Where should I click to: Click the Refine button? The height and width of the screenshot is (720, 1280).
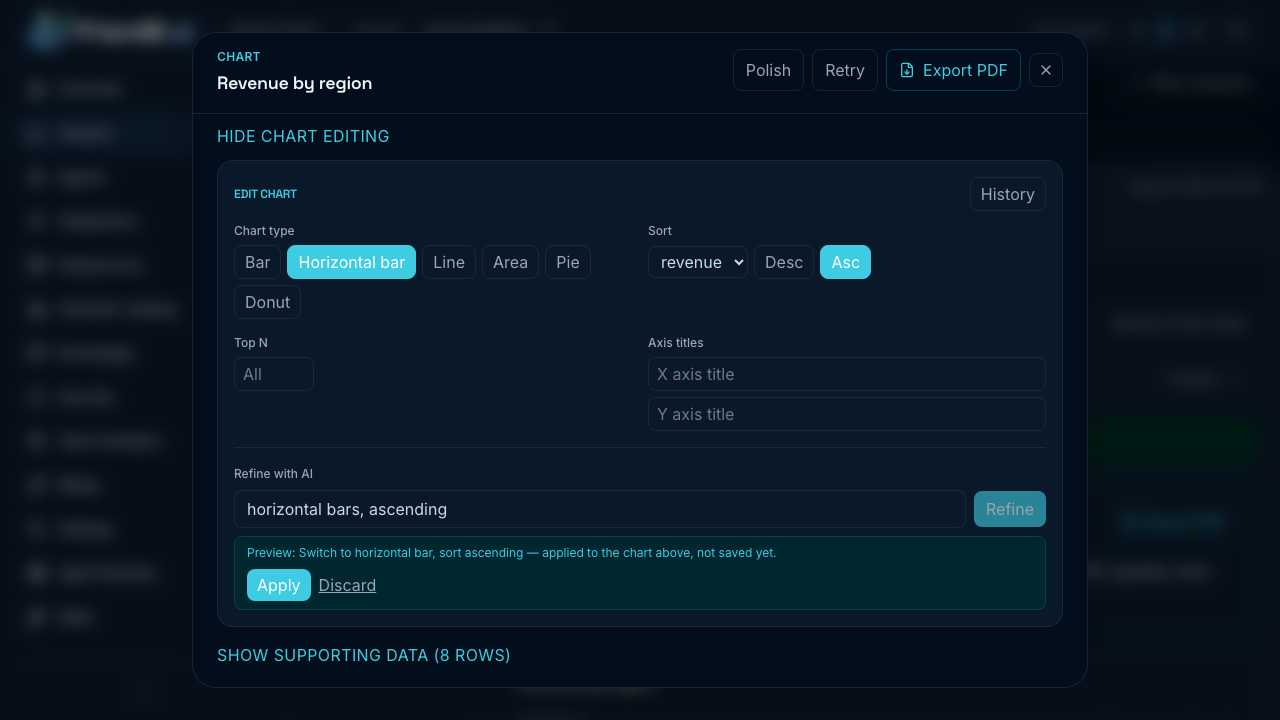point(1010,509)
